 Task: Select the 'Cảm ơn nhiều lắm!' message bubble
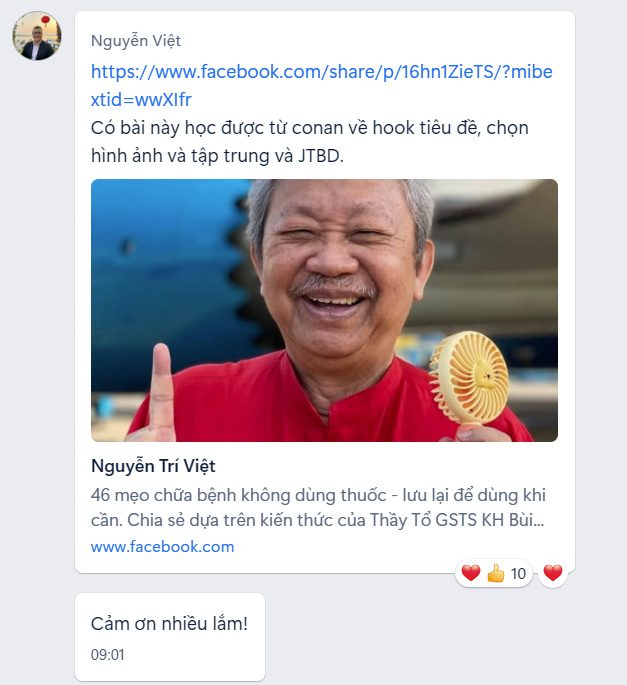[x=170, y=637]
